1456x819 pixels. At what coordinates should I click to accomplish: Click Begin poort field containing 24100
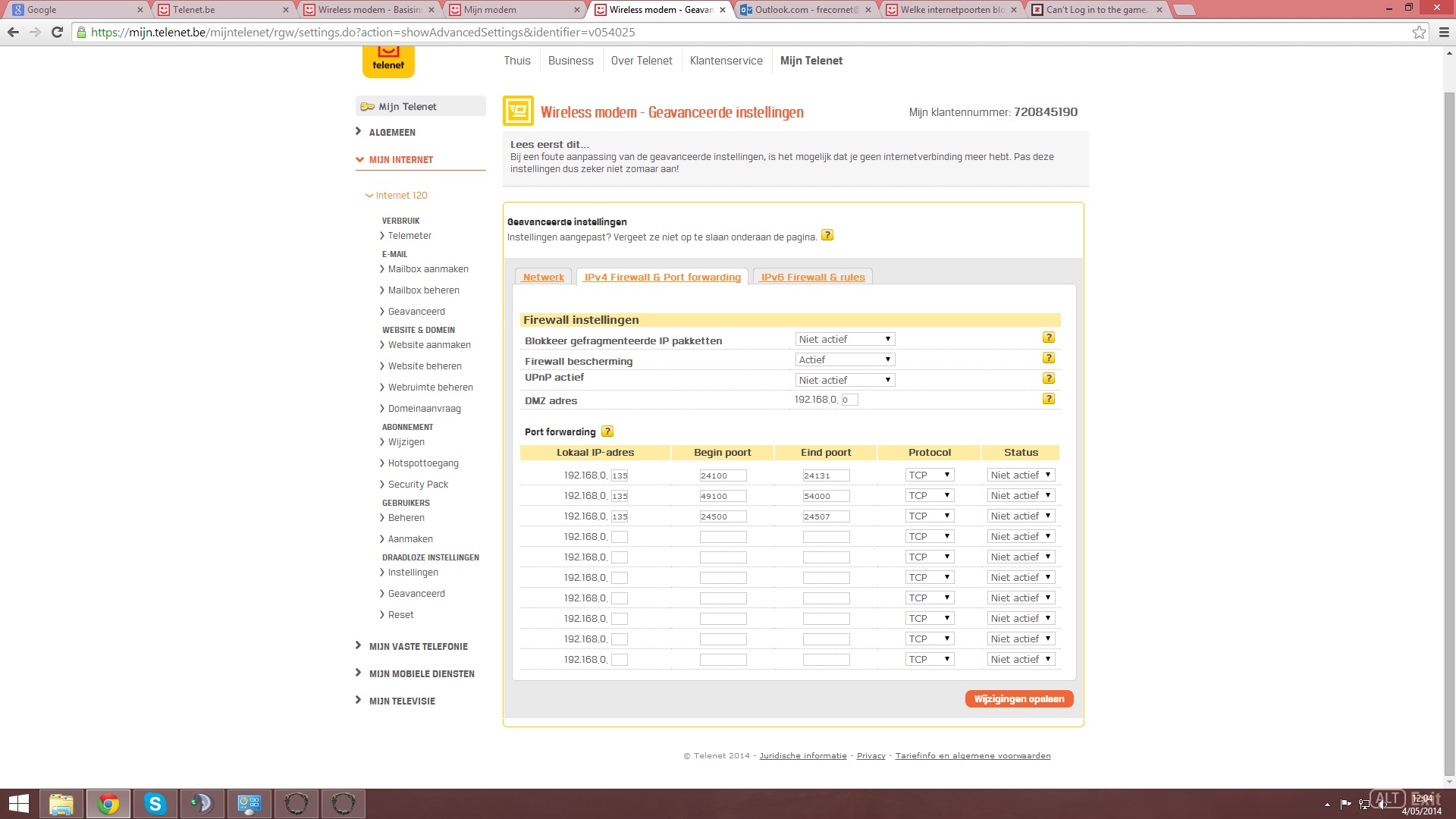coord(723,475)
